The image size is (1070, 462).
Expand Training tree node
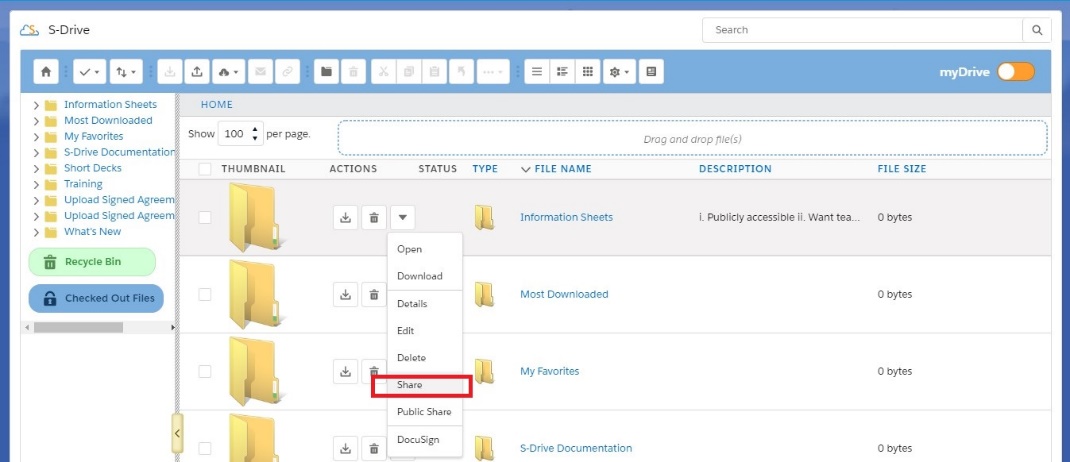pos(36,184)
